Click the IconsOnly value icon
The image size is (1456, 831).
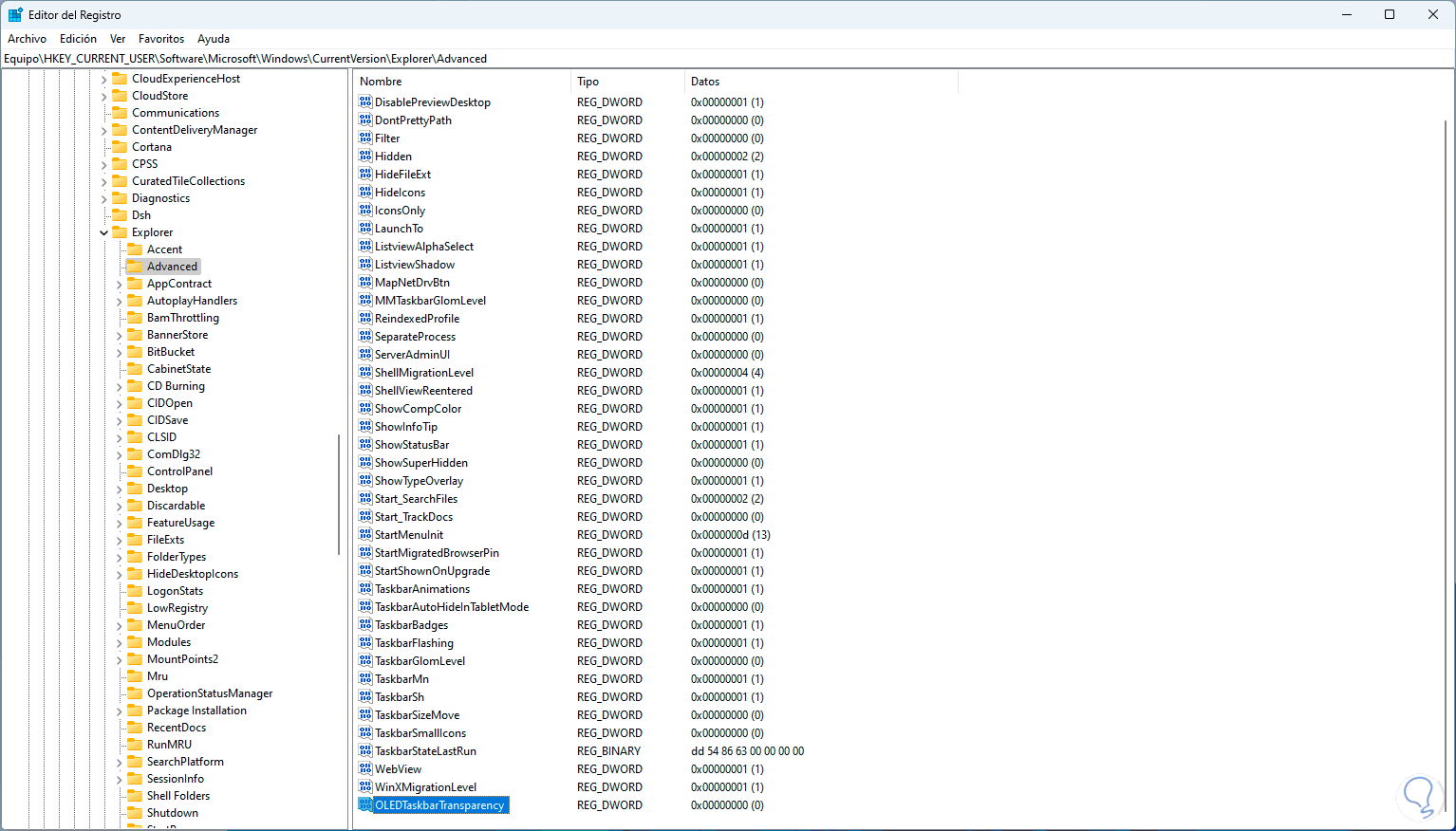(365, 210)
